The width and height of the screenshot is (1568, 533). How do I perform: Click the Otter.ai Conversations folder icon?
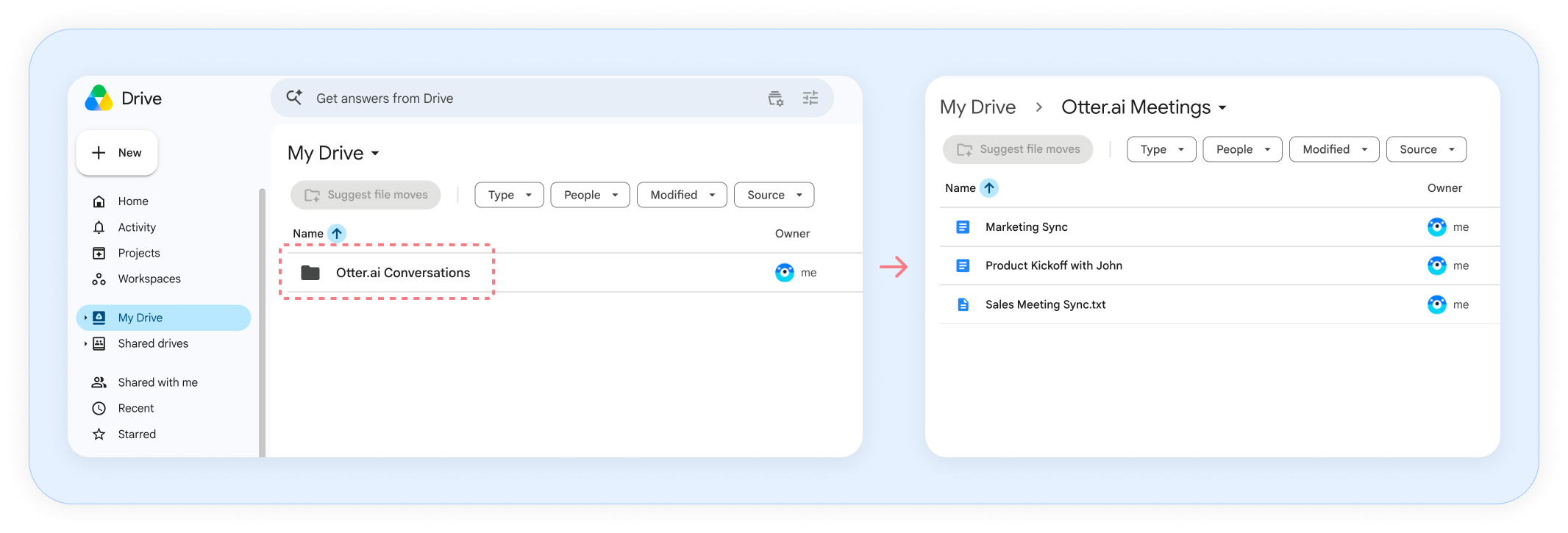[x=310, y=273]
